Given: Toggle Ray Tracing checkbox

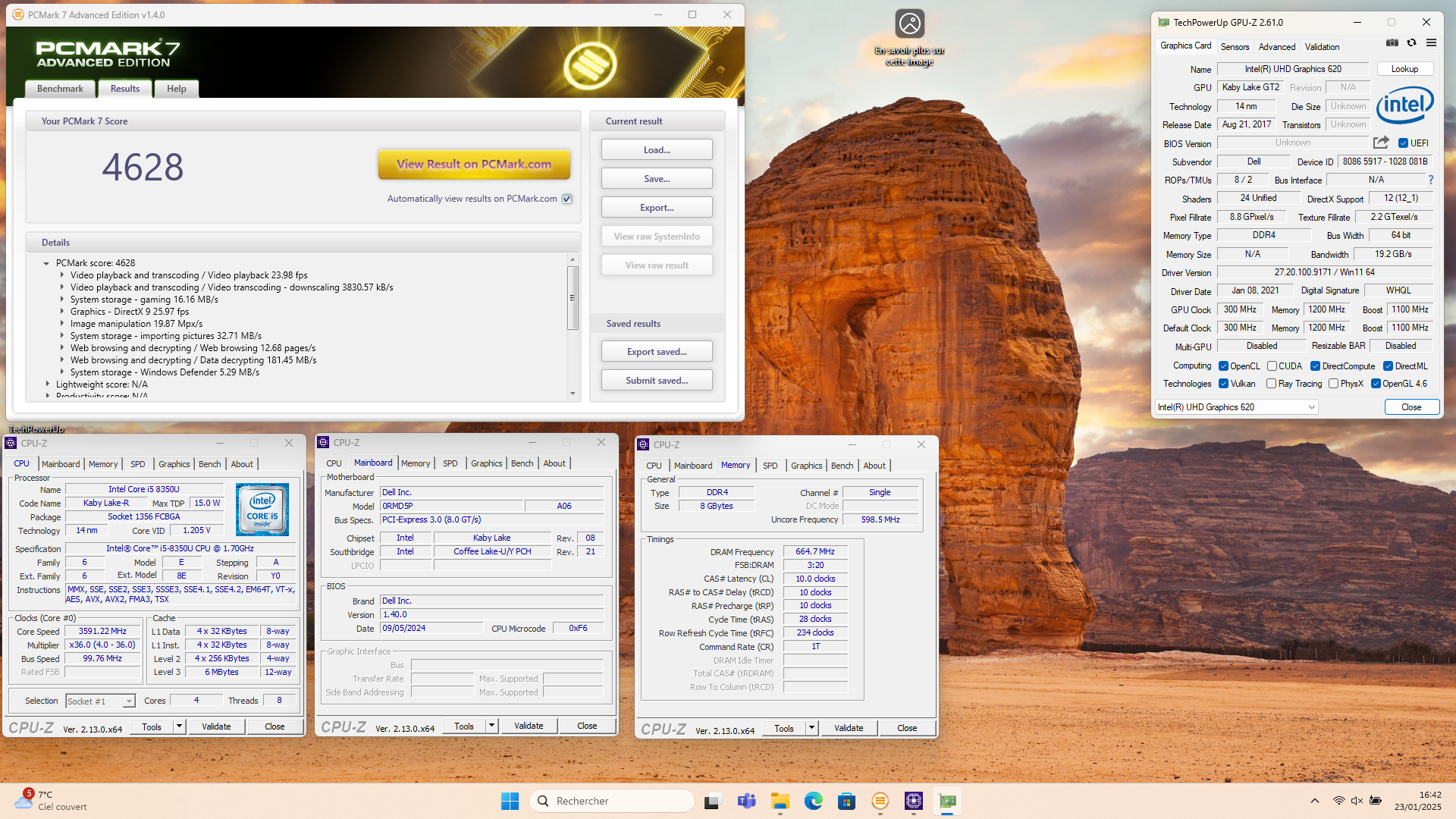Looking at the screenshot, I should [1272, 384].
